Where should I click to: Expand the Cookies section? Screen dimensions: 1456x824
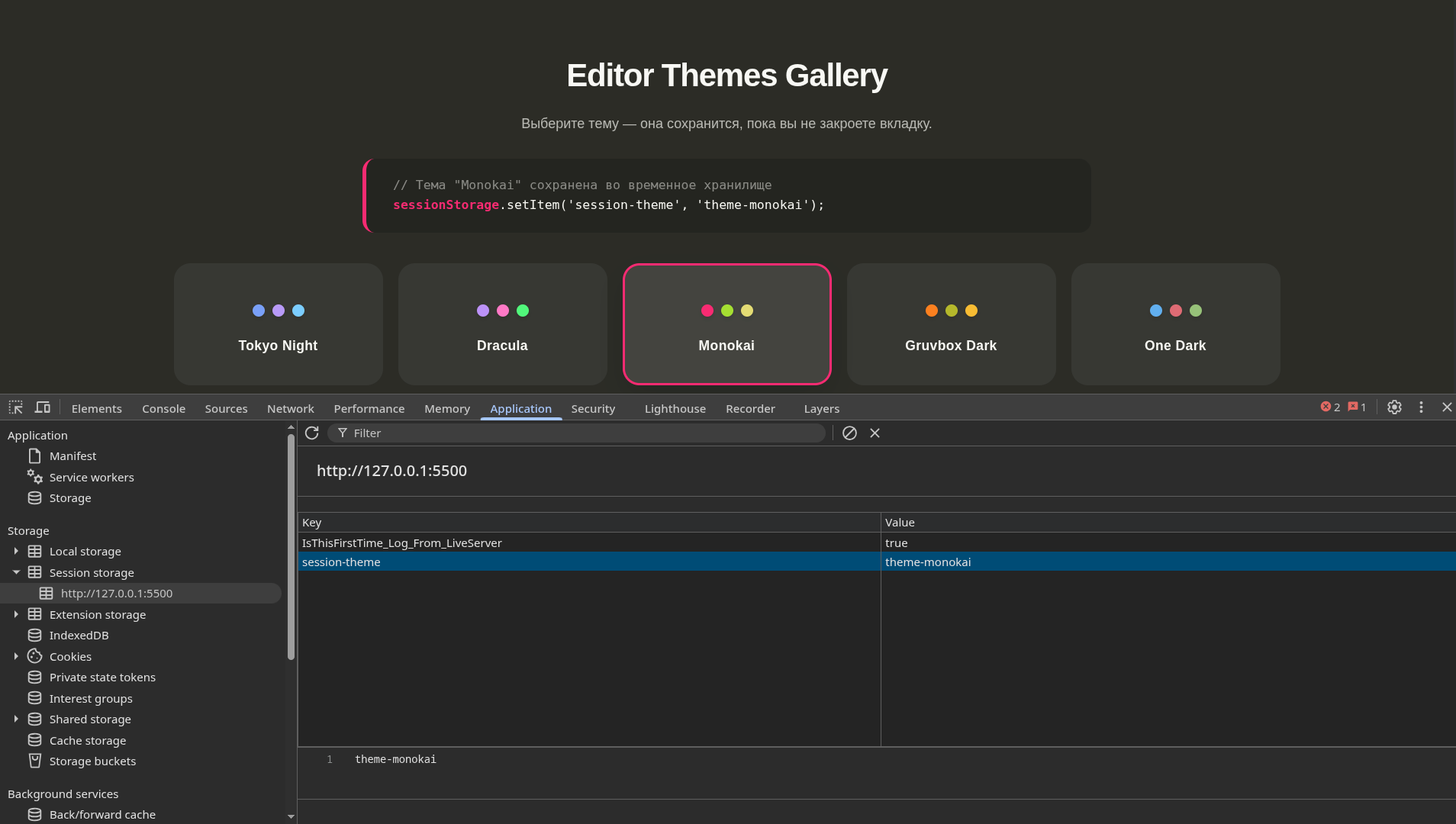[x=17, y=656]
